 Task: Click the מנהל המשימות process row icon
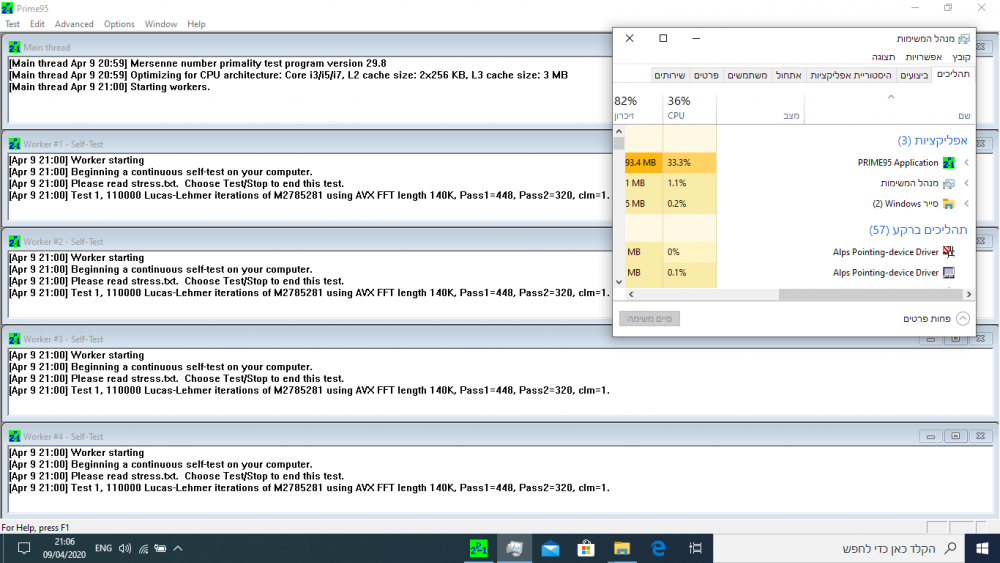tap(949, 183)
